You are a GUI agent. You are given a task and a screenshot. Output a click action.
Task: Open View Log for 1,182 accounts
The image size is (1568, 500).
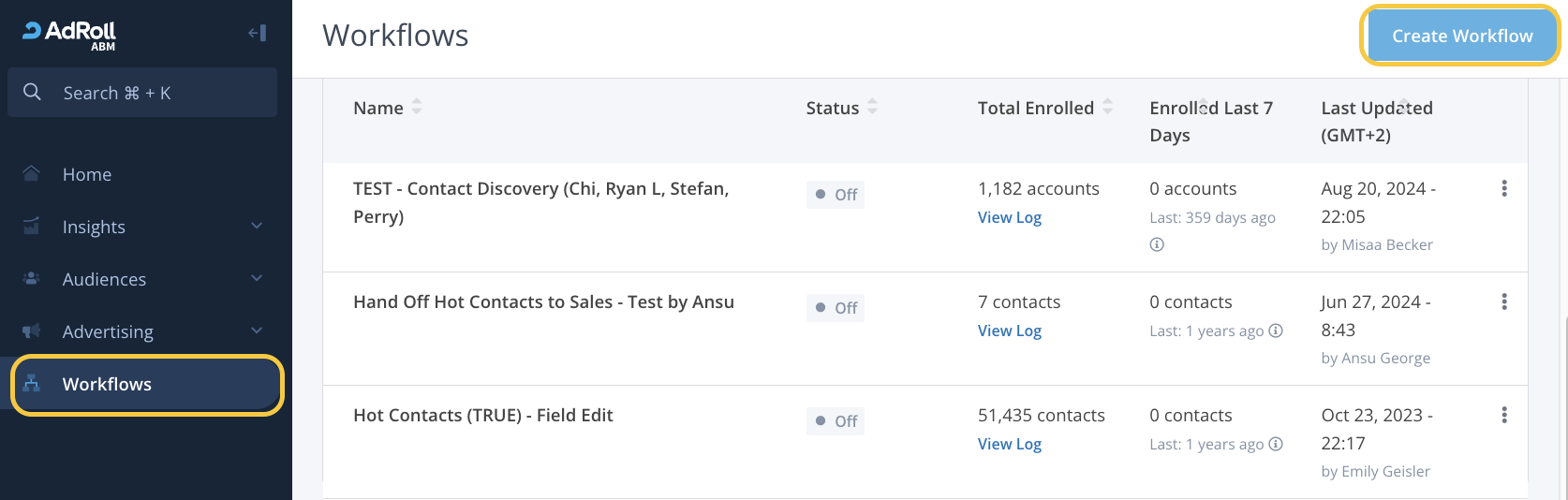[x=1009, y=217]
